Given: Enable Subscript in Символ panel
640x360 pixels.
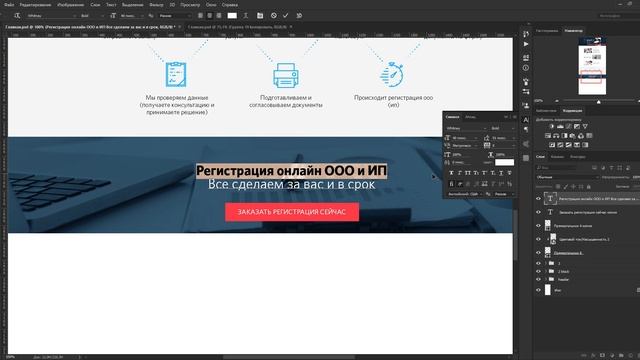Looking at the screenshot, I should pyautogui.click(x=493, y=173).
